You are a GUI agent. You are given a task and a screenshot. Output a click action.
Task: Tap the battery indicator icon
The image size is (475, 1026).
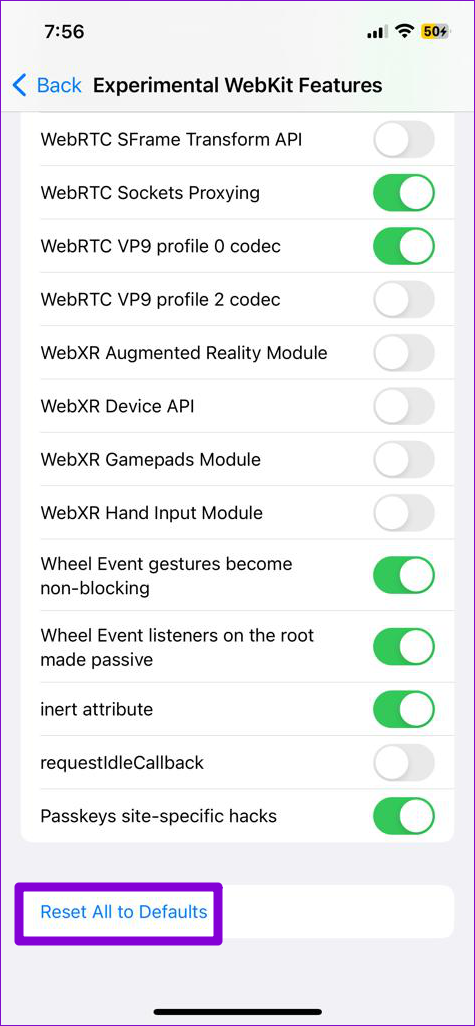(436, 31)
